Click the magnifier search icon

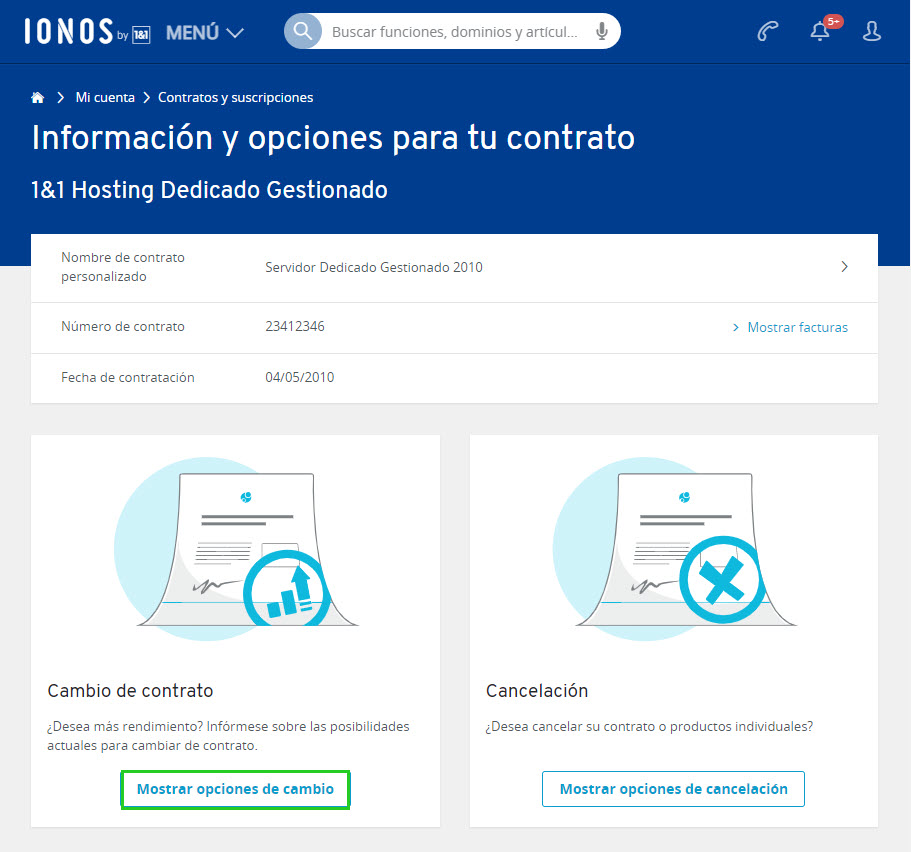click(303, 31)
